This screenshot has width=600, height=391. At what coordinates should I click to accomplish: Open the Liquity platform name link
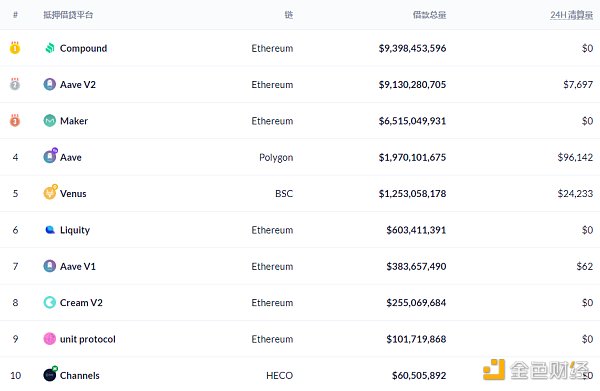pos(75,230)
